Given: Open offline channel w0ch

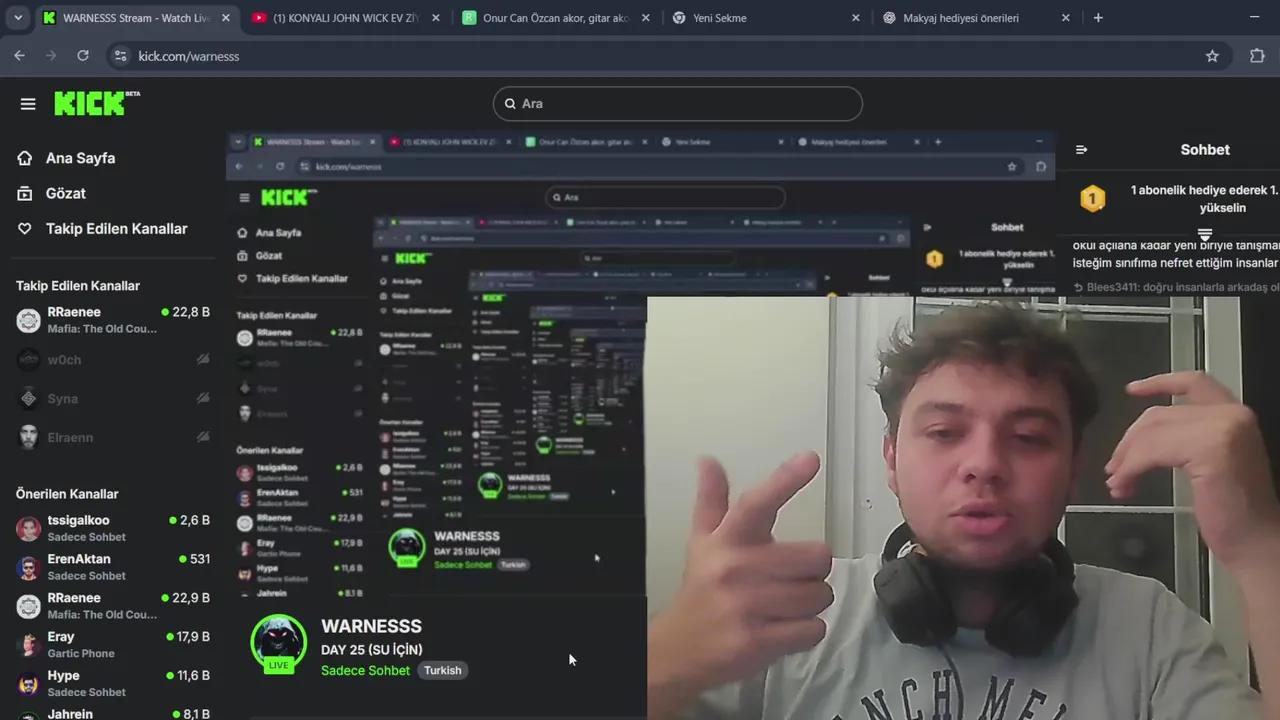Looking at the screenshot, I should coord(113,360).
